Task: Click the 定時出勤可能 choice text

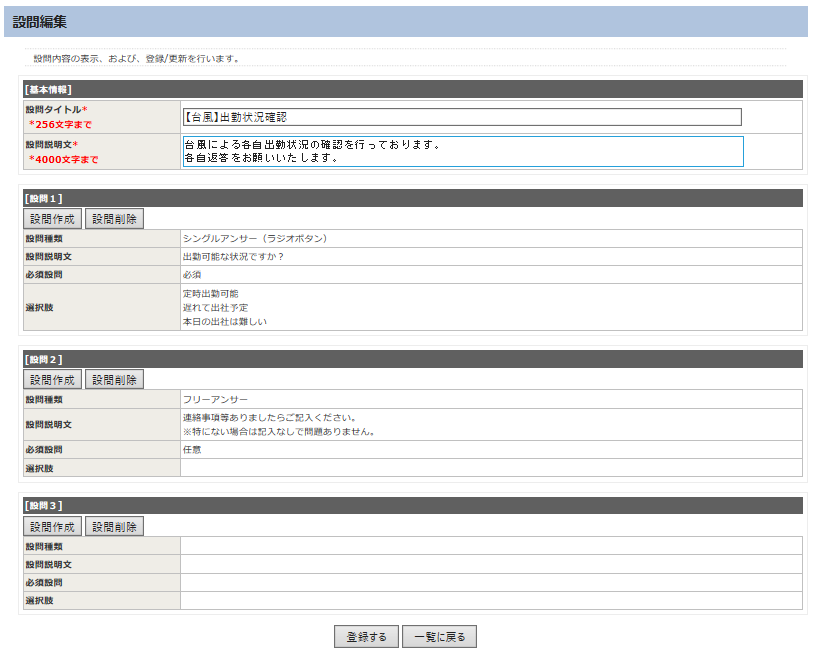Action: pos(211,294)
